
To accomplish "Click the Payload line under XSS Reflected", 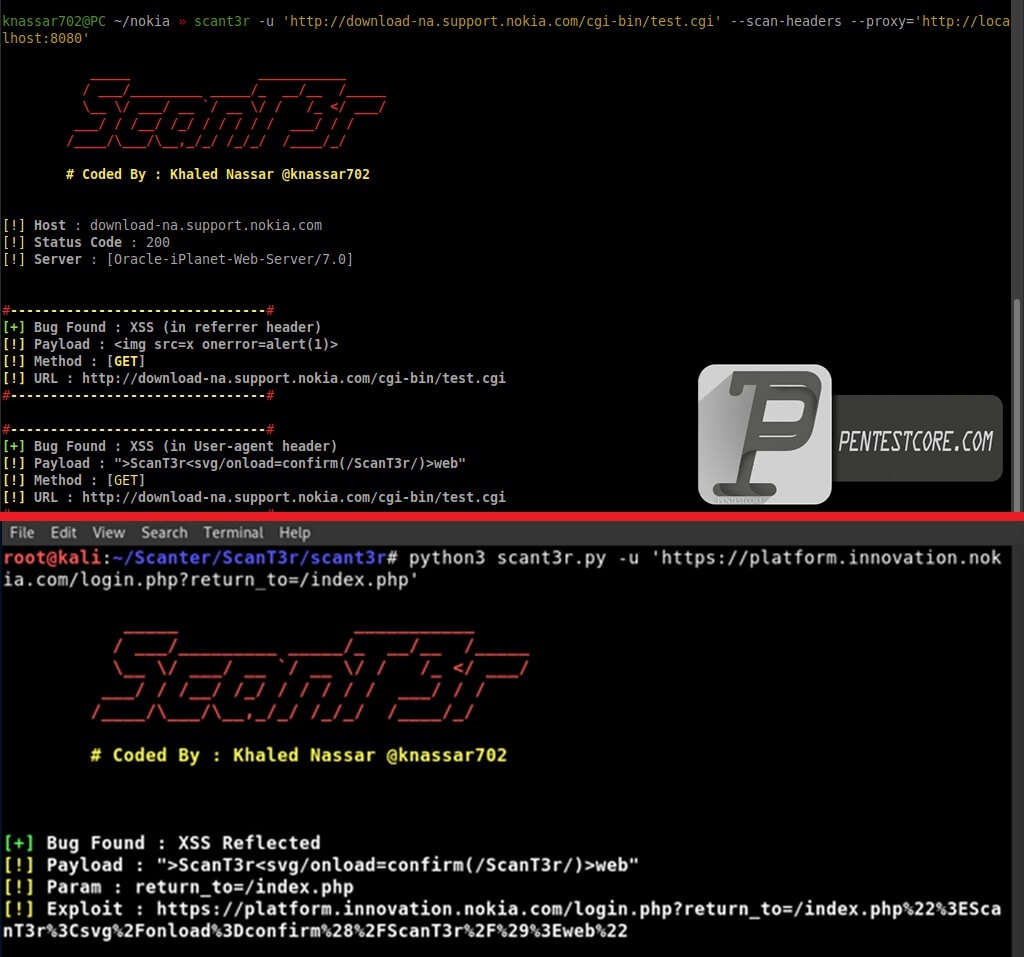I will pyautogui.click(x=321, y=865).
